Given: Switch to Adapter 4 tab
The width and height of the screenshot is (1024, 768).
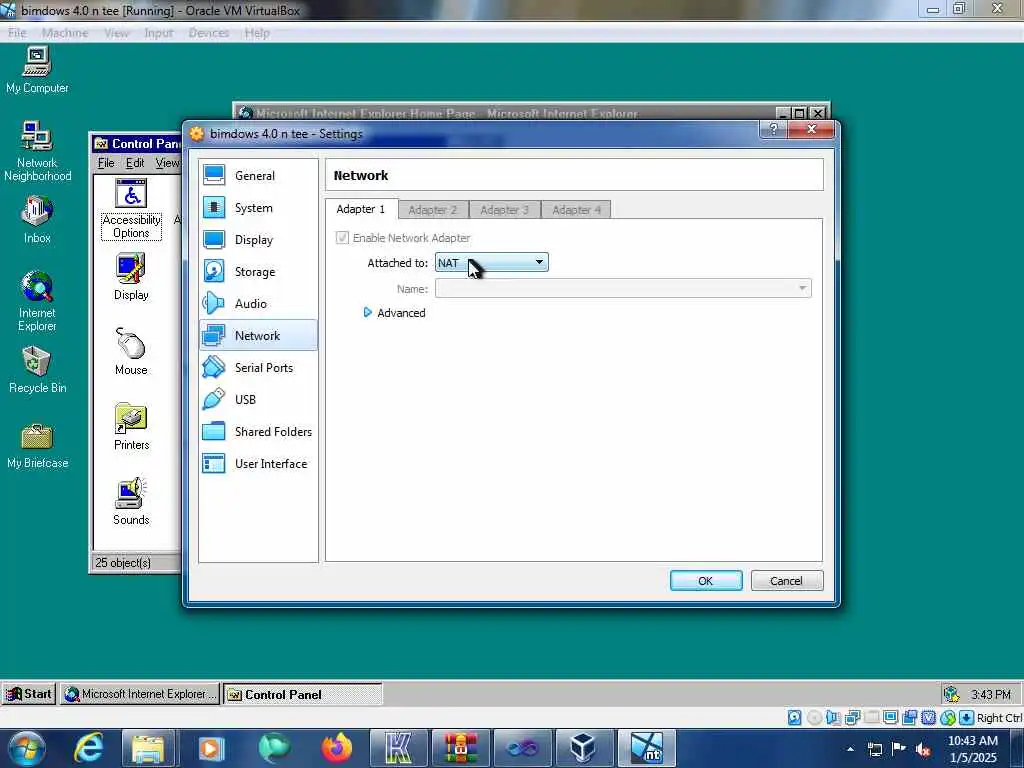Looking at the screenshot, I should (576, 210).
